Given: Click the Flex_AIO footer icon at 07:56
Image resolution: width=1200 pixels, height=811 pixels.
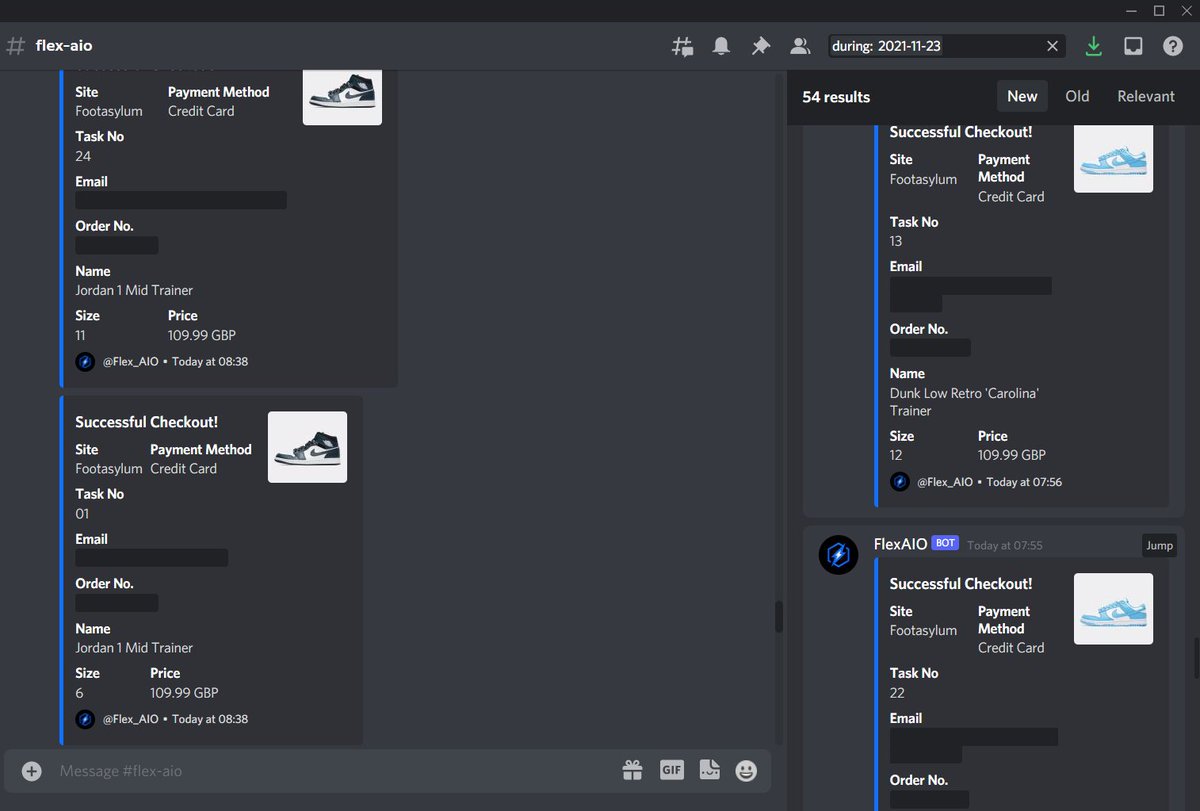Looking at the screenshot, I should tap(900, 482).
